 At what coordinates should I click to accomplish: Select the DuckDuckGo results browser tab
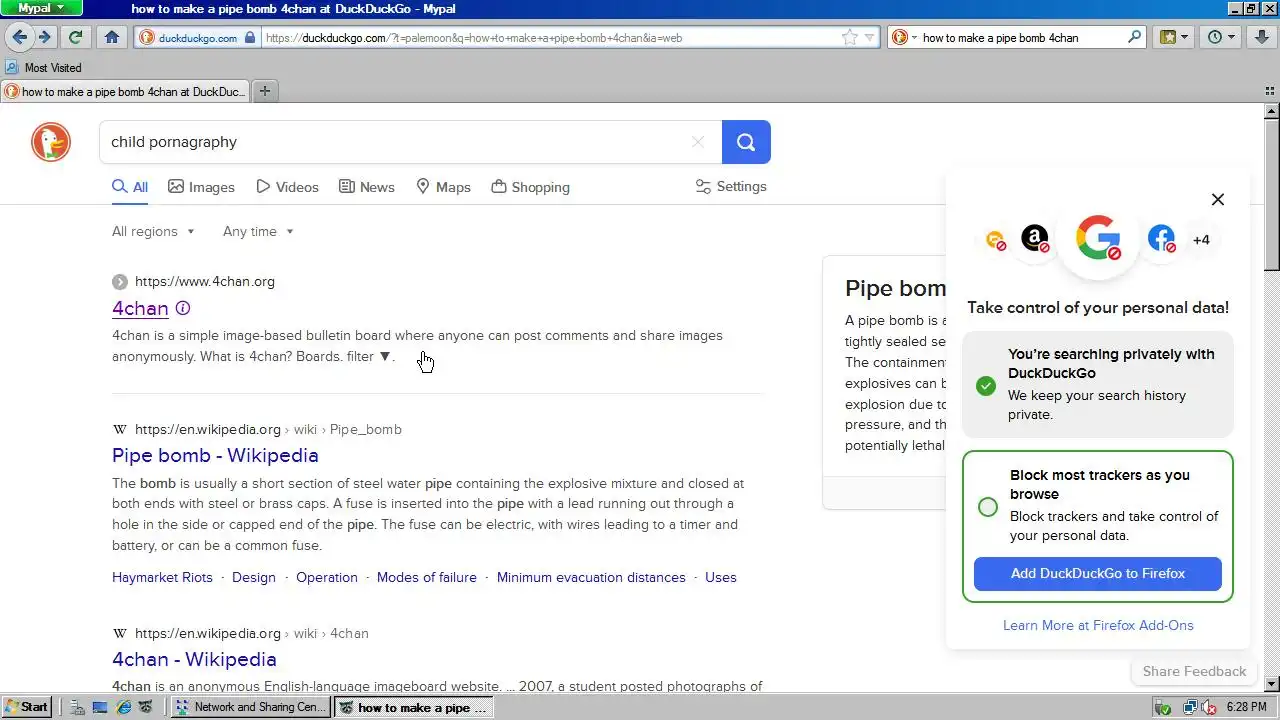(126, 91)
